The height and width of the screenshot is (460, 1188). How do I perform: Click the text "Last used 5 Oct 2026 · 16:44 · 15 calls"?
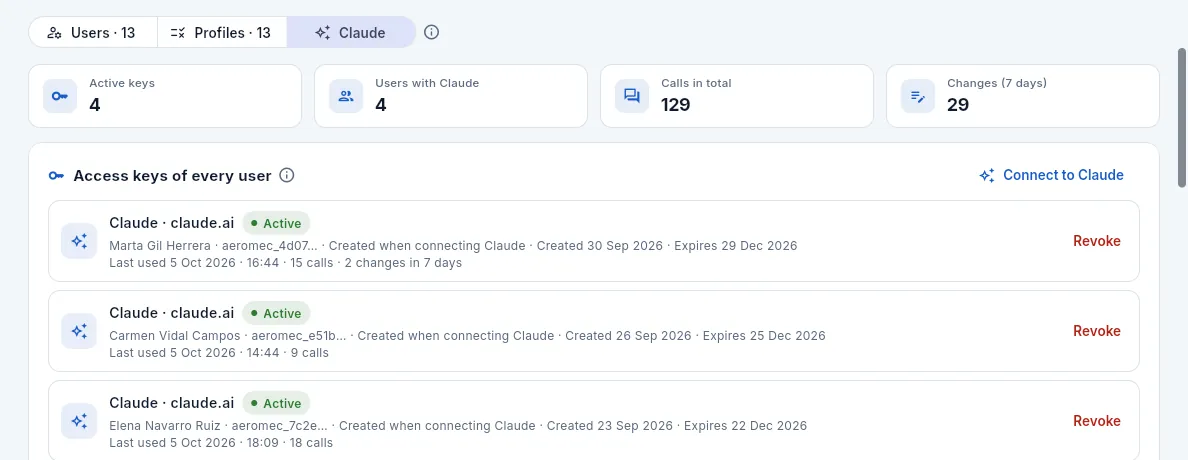[x=221, y=263]
